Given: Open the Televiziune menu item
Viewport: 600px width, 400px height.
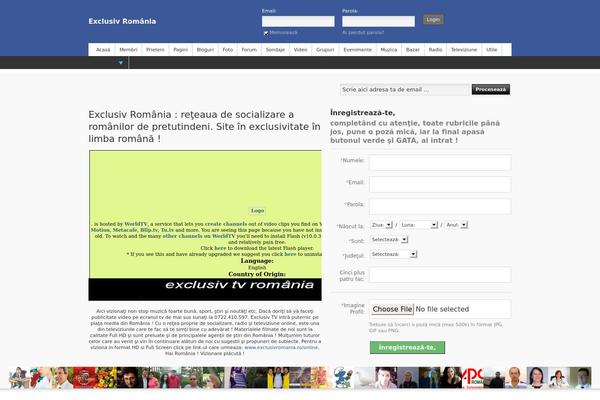Looking at the screenshot, I should coord(464,50).
